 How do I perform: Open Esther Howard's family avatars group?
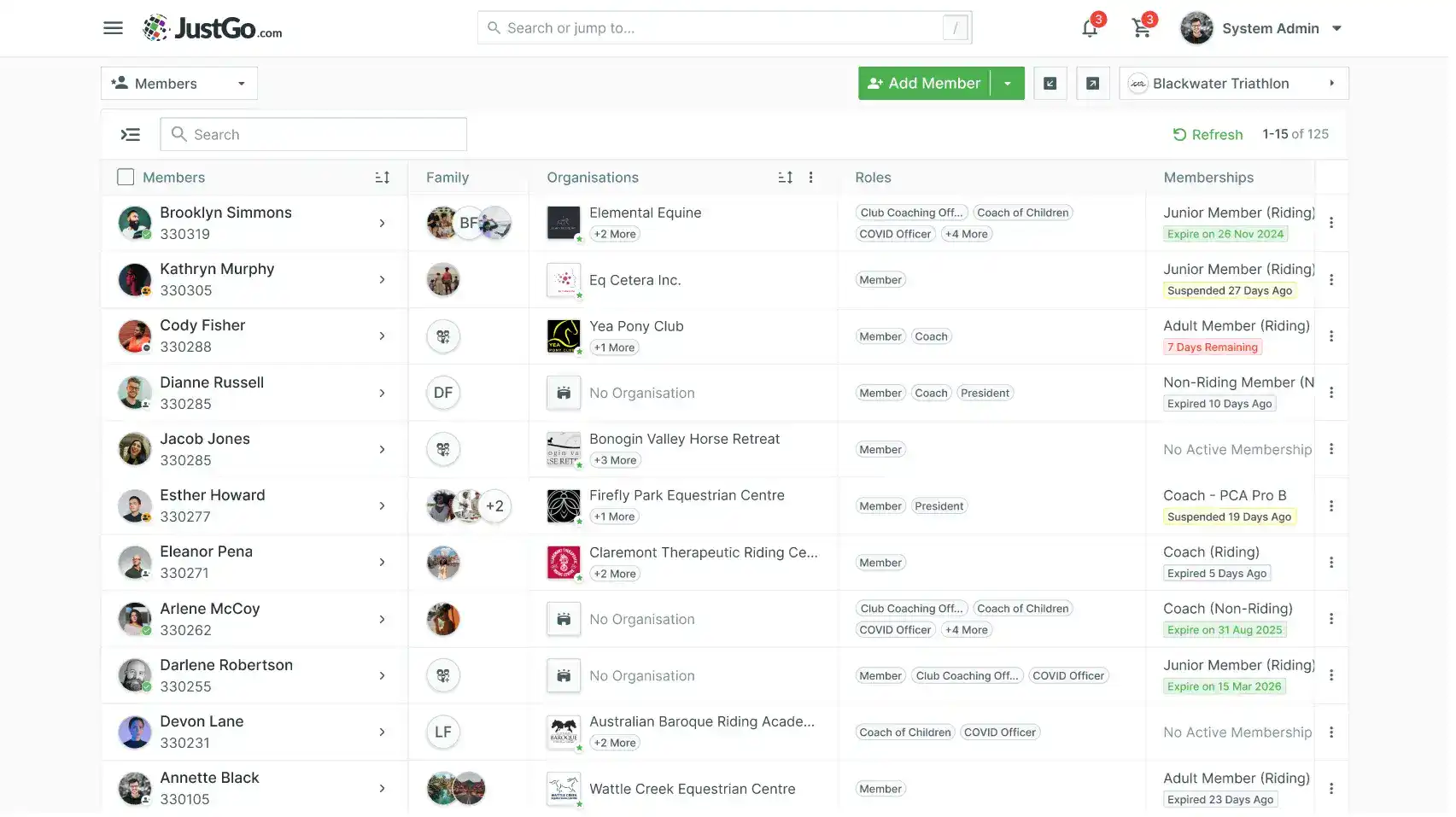point(469,506)
